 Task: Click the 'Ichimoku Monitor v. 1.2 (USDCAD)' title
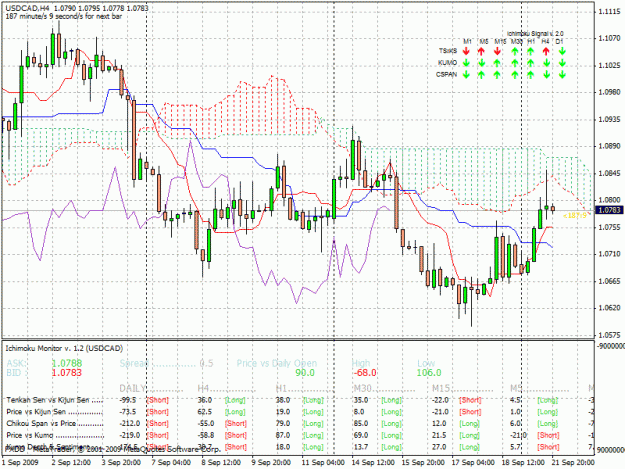click(64, 348)
